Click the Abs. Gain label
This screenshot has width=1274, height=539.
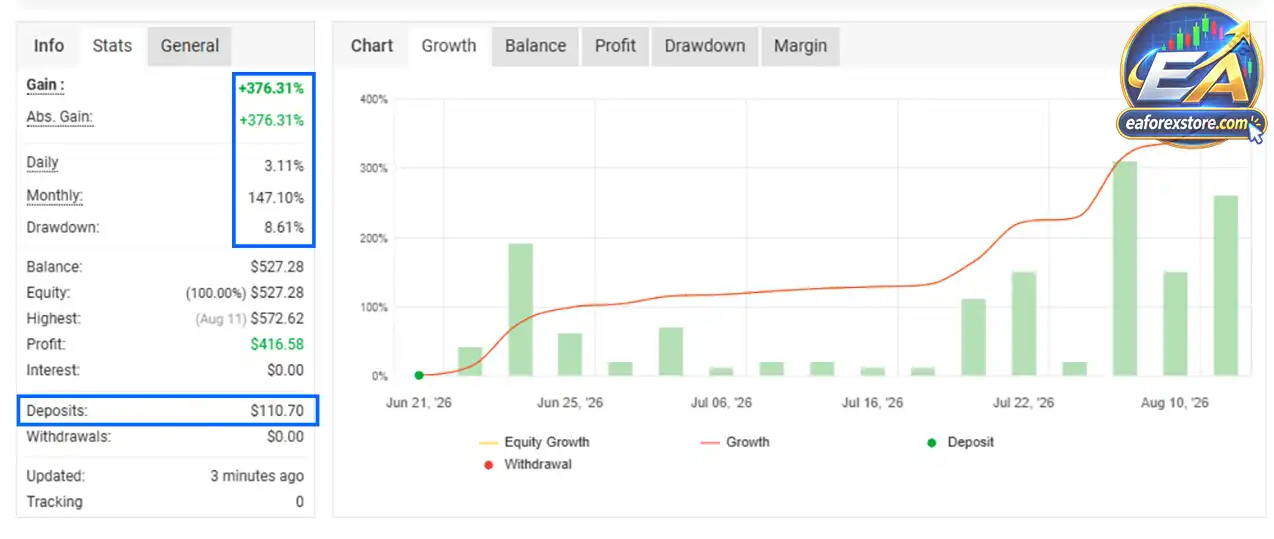(x=59, y=117)
